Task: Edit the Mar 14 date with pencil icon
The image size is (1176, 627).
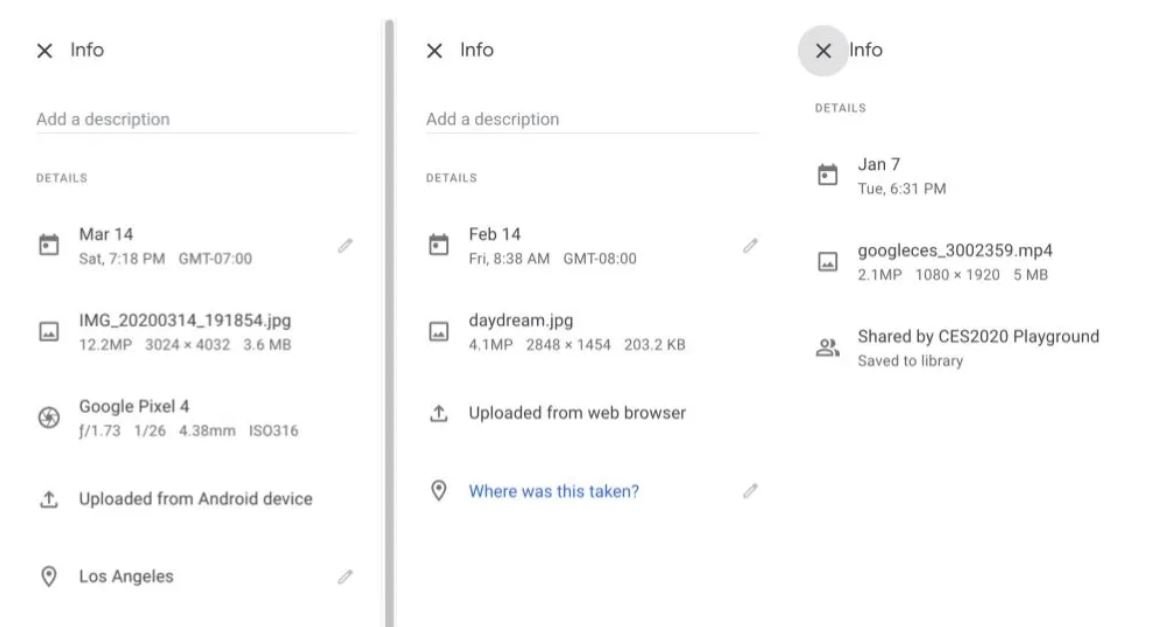Action: click(345, 245)
